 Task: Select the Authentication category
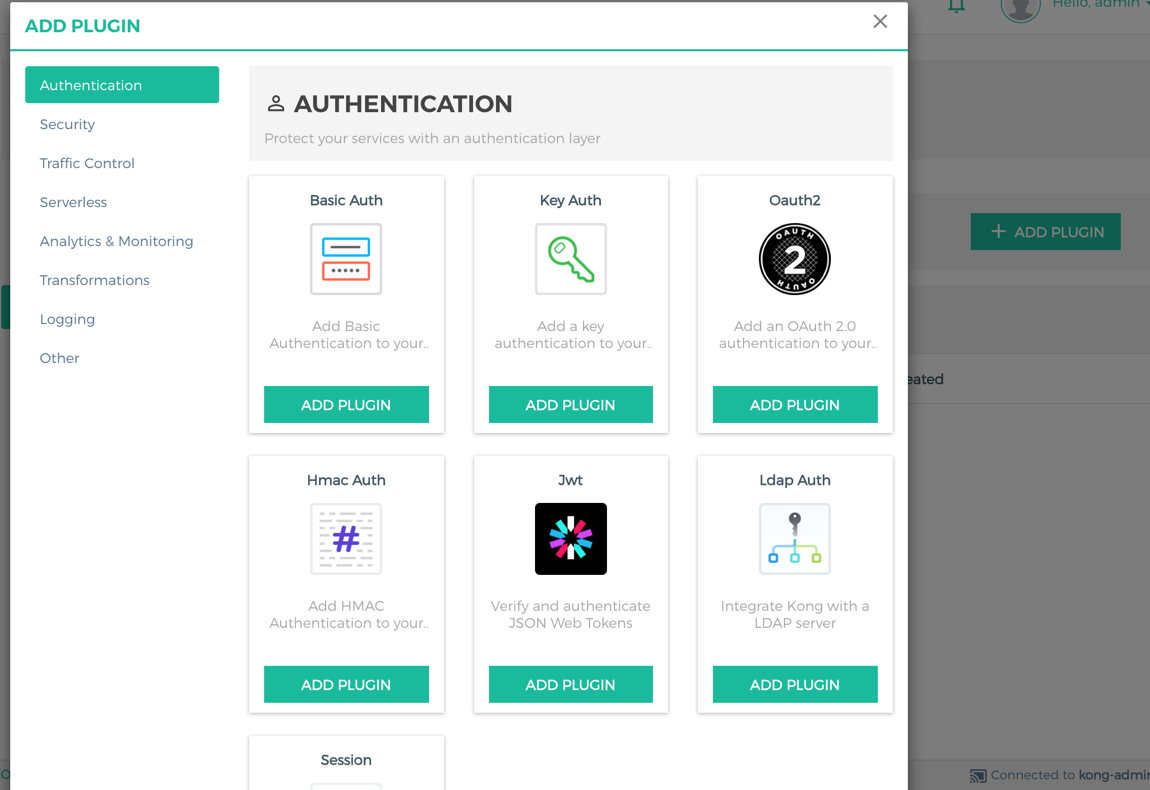tap(122, 85)
